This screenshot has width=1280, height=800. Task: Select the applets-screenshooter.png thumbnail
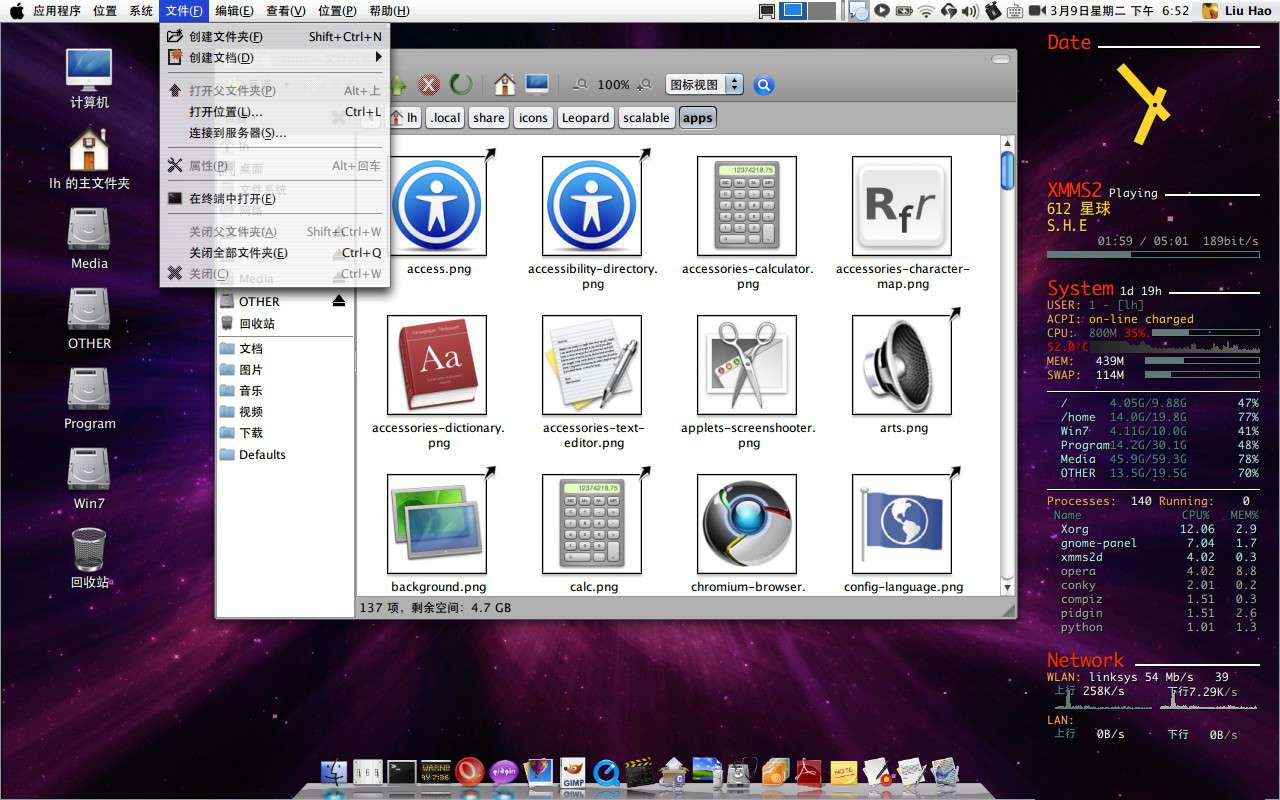747,365
